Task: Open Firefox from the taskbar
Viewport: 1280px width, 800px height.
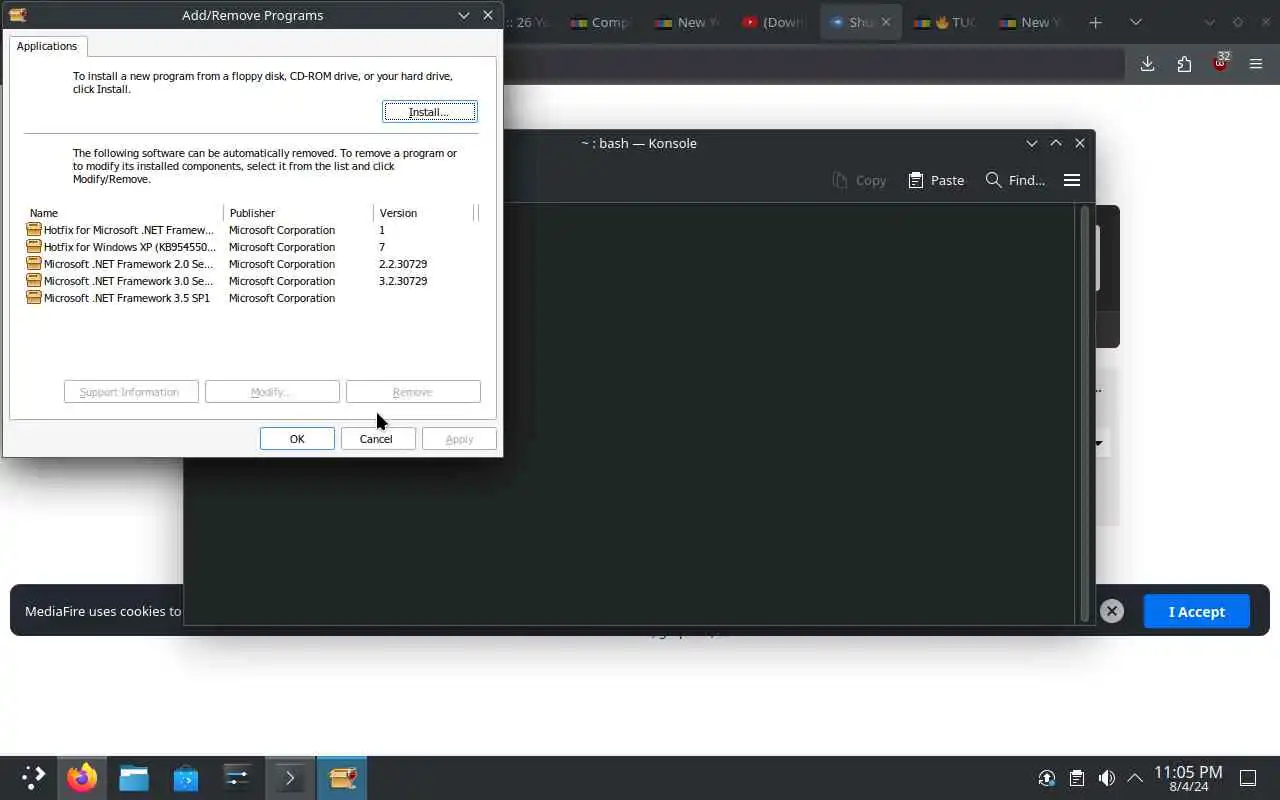Action: (82, 778)
